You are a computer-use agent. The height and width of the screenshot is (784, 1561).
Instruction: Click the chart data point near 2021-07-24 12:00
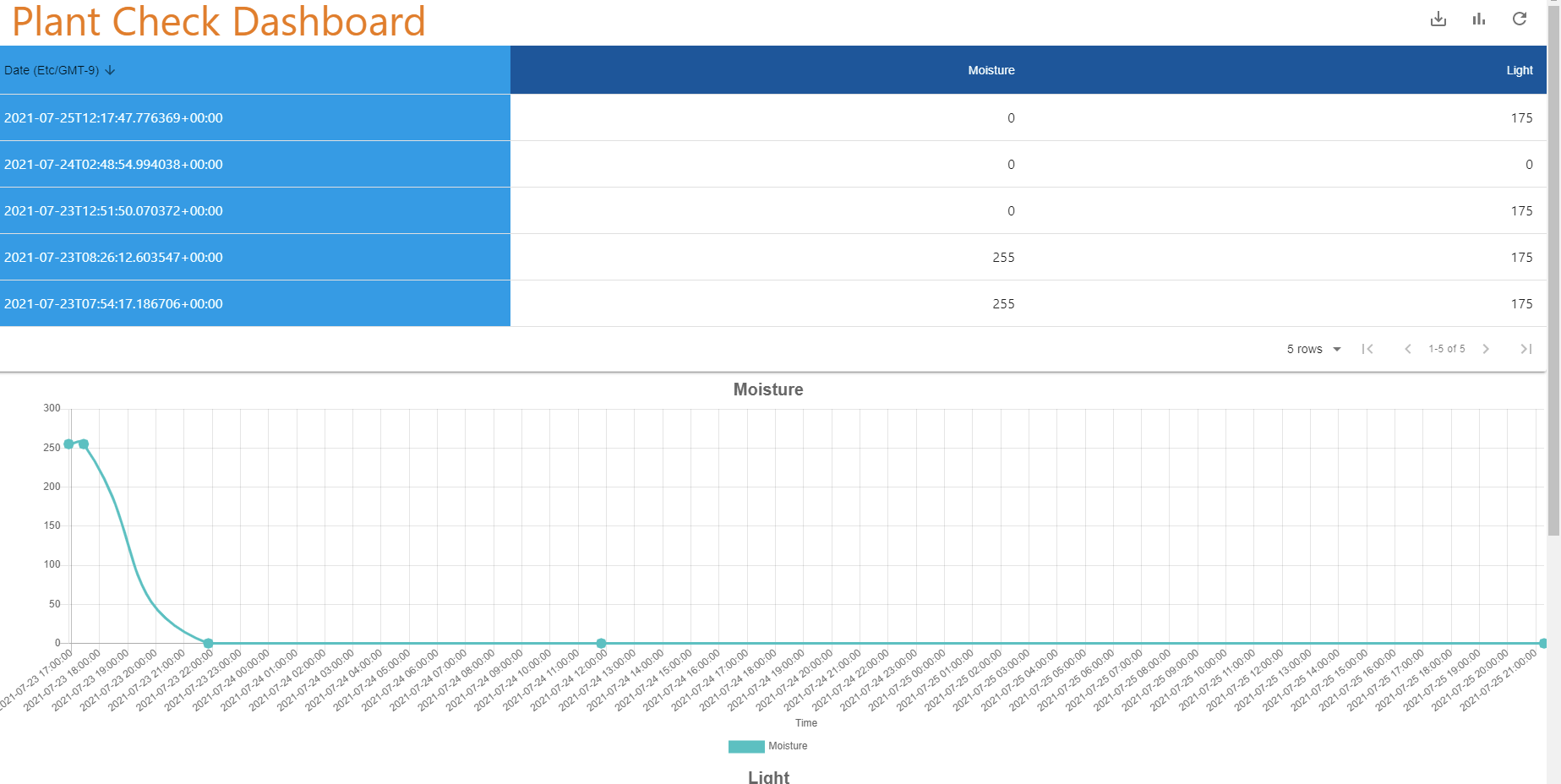pyautogui.click(x=601, y=643)
